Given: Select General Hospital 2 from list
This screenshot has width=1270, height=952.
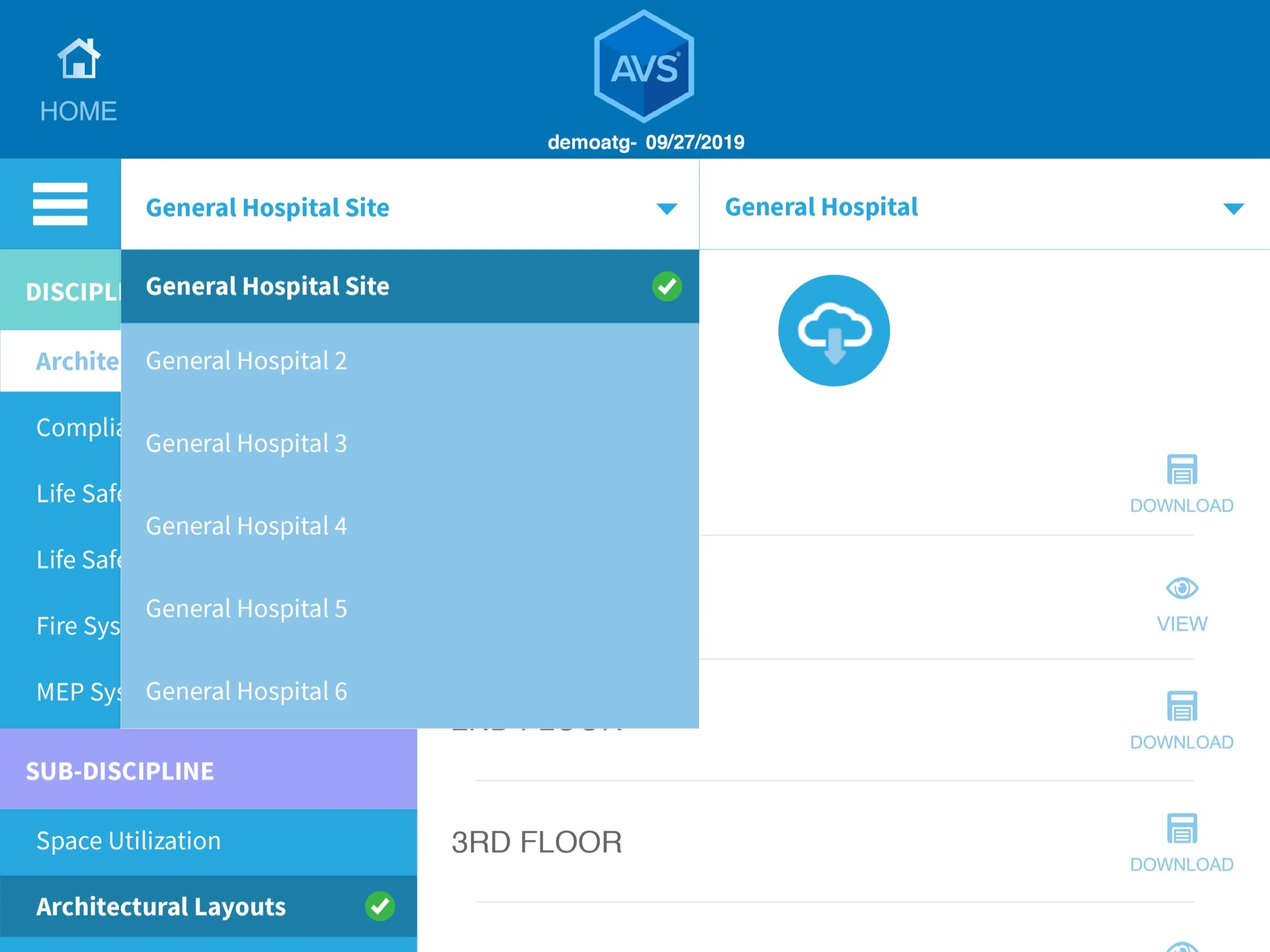Looking at the screenshot, I should (x=246, y=361).
